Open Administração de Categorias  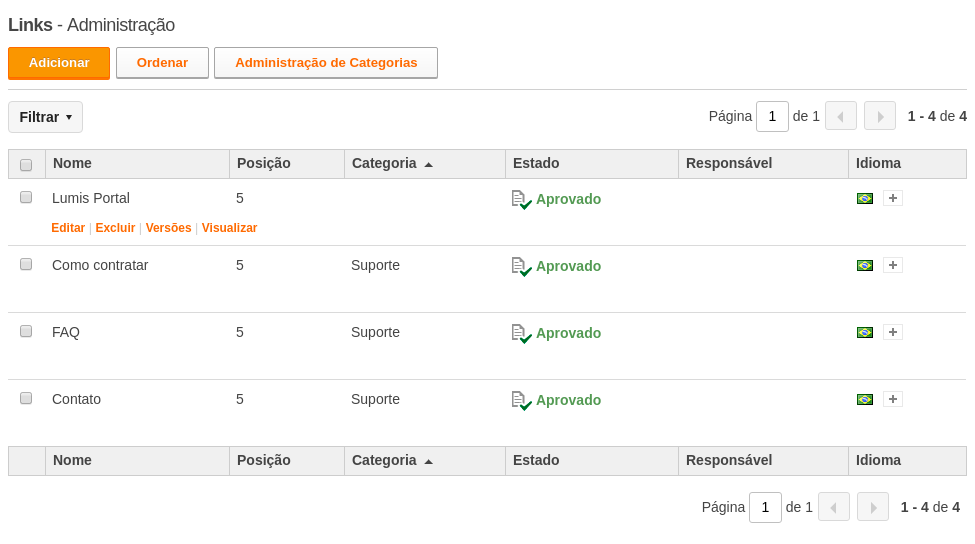pos(326,63)
